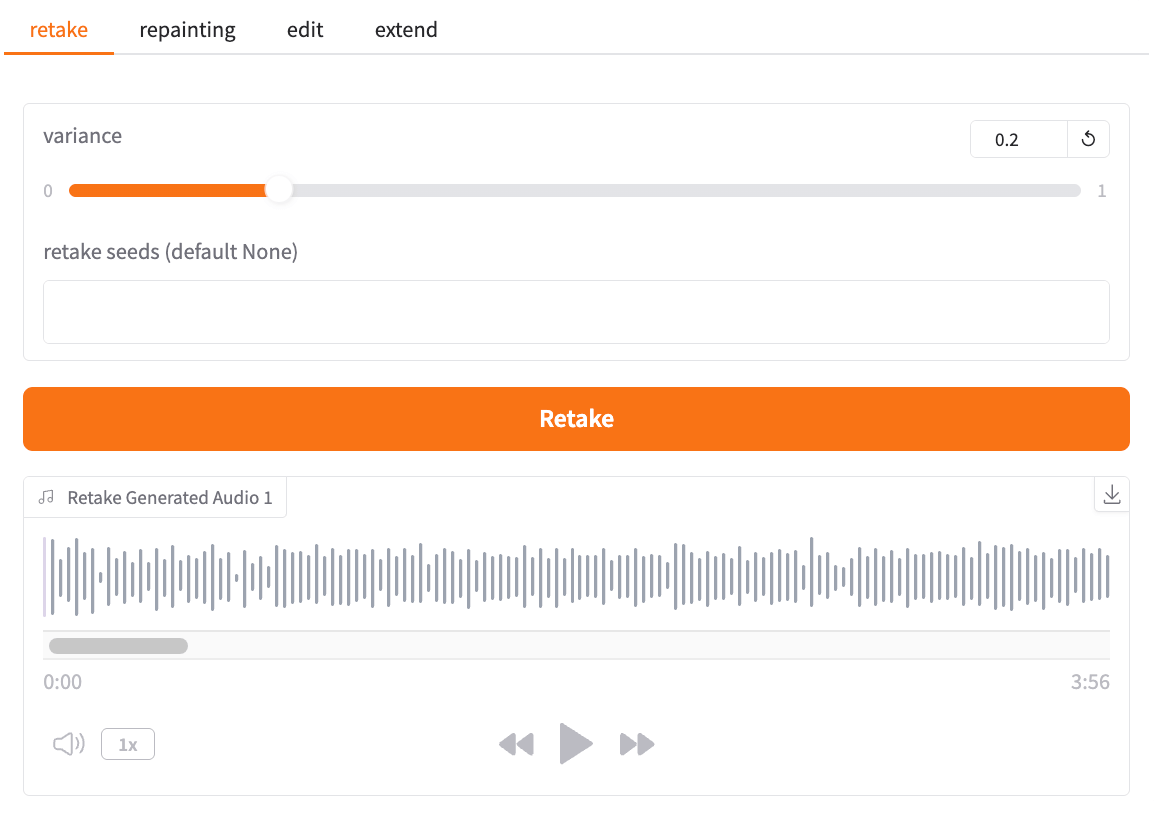Screen dimensions: 1154x816
Task: Download the retake generated audio
Action: tap(1112, 494)
